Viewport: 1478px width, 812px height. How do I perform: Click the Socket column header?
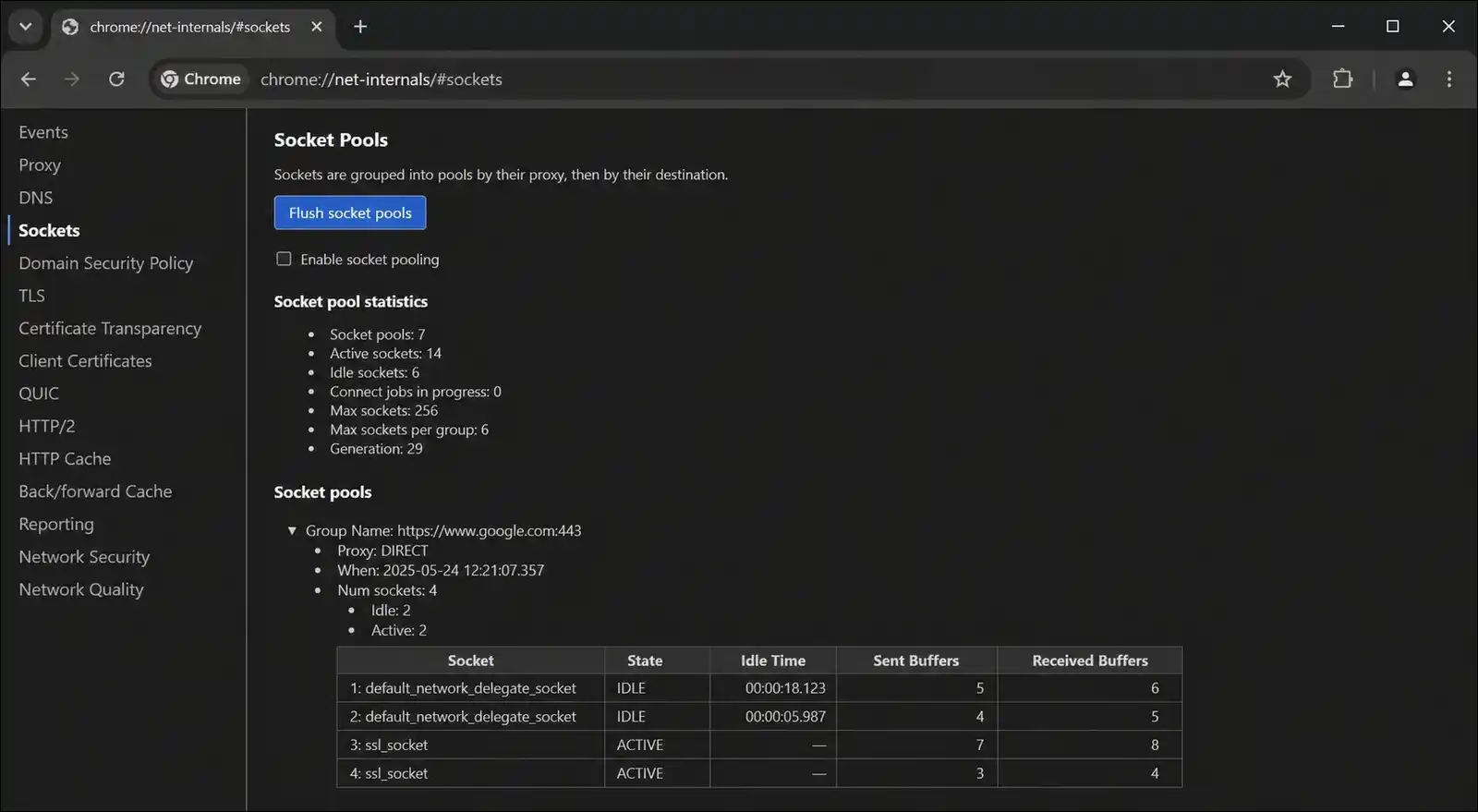coord(471,661)
